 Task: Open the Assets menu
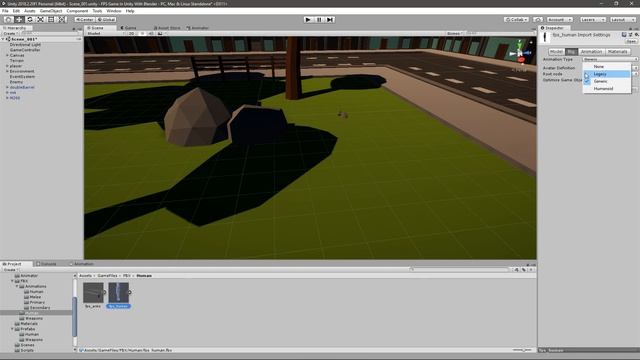tap(30, 11)
